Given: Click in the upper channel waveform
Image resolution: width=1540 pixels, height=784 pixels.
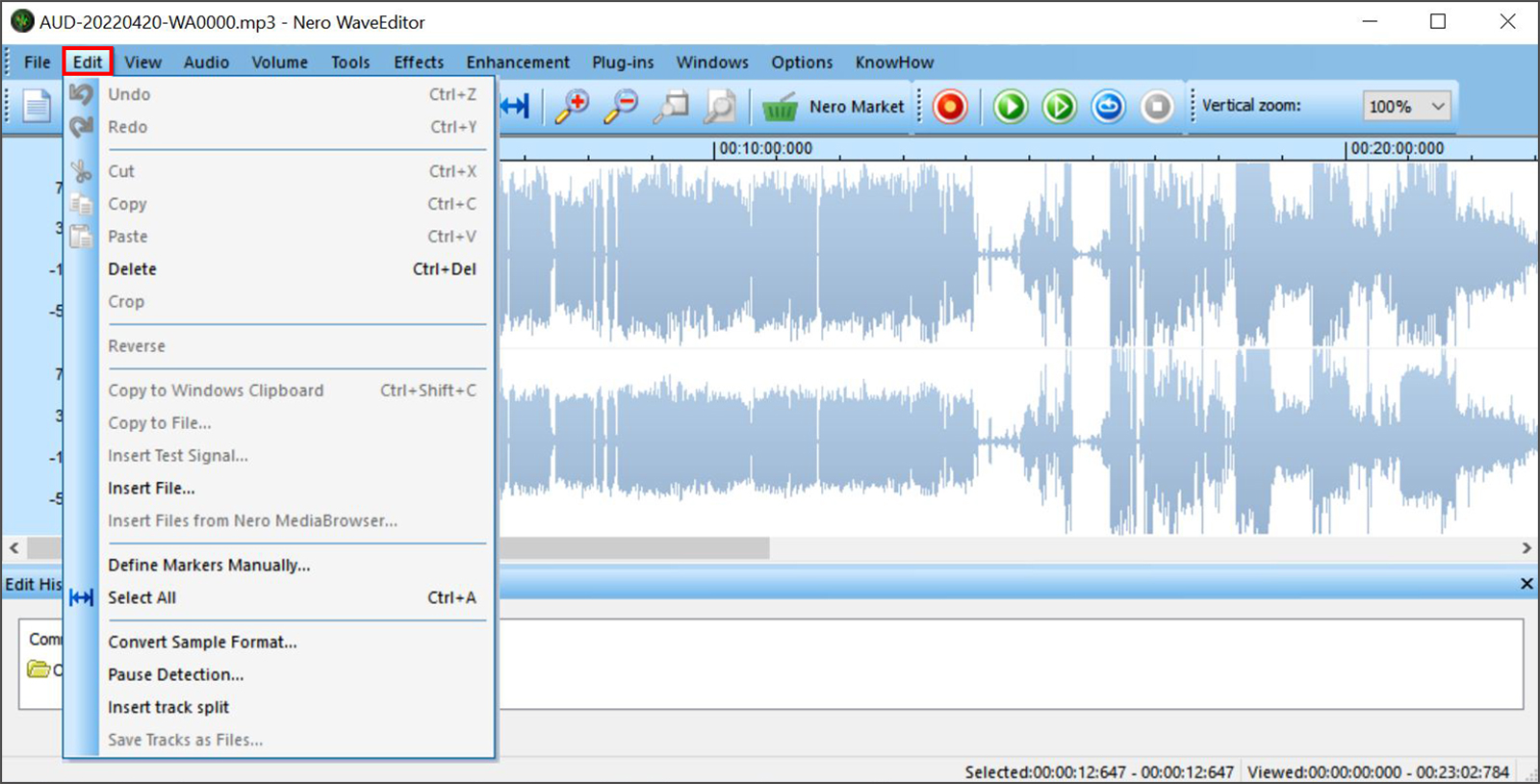Looking at the screenshot, I should pyautogui.click(x=1017, y=255).
